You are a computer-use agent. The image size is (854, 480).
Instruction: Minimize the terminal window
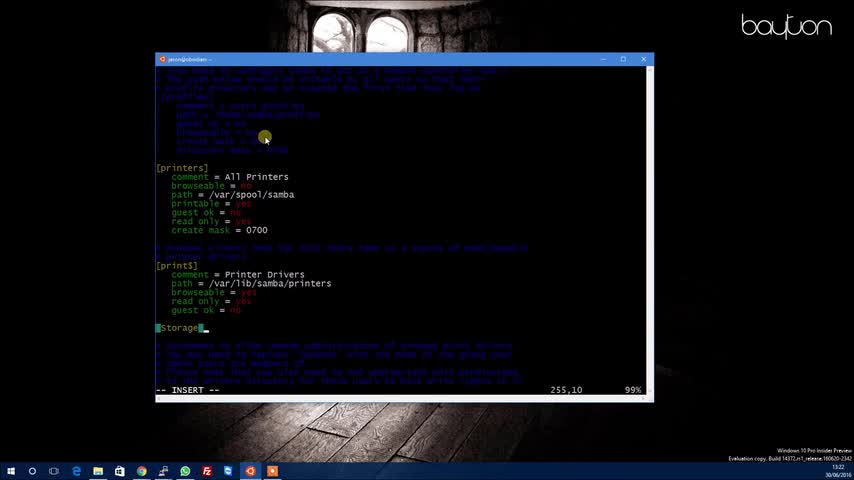click(x=603, y=59)
